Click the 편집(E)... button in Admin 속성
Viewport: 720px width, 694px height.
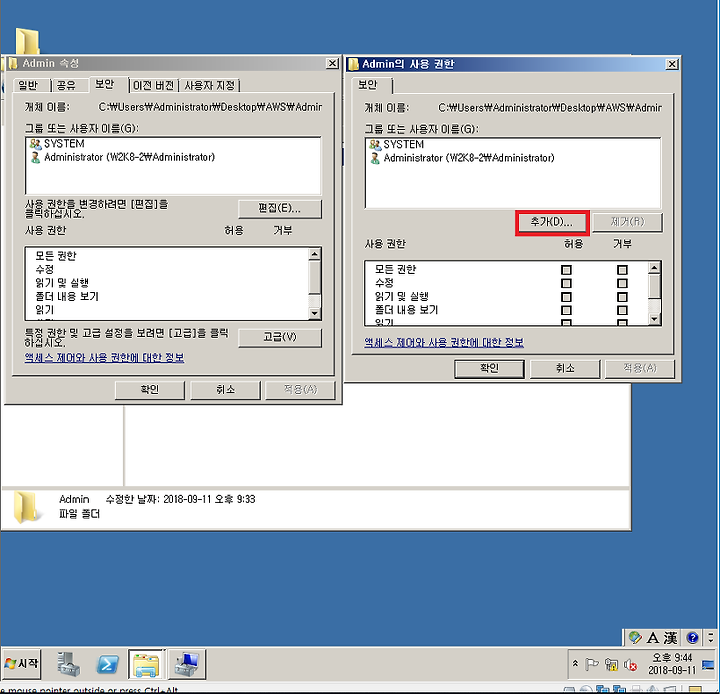pos(280,209)
